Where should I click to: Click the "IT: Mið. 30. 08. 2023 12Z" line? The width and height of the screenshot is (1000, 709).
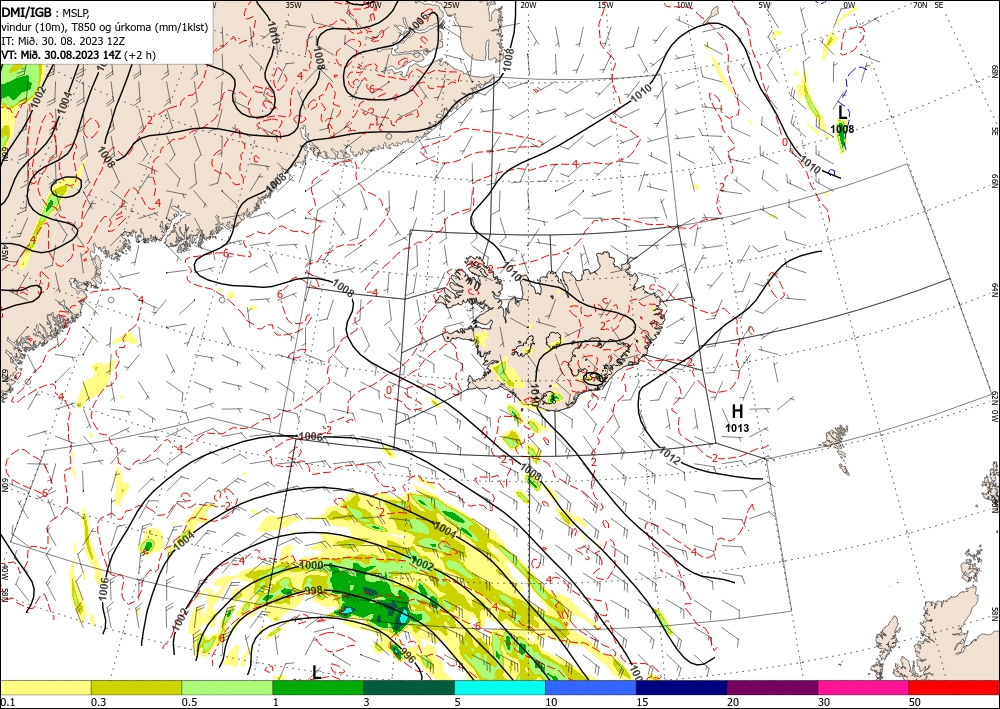click(x=63, y=41)
